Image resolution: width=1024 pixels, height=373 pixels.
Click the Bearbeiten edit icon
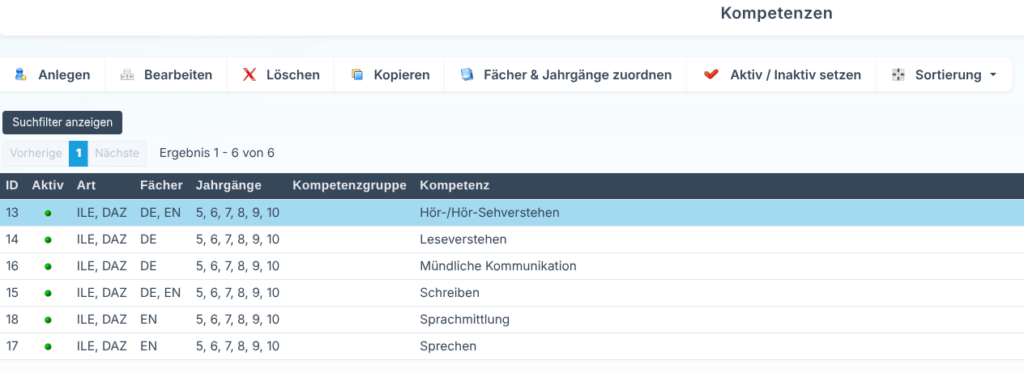(x=127, y=74)
